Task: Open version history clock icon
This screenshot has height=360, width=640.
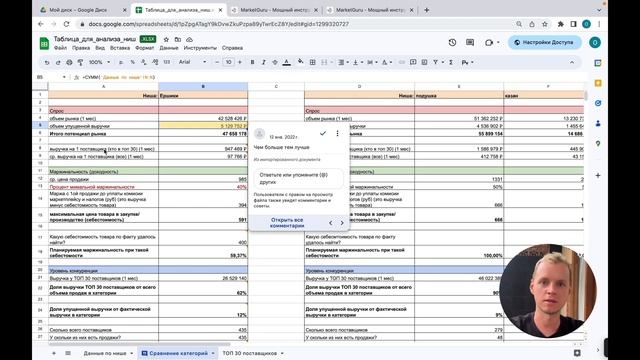Action: click(452, 42)
